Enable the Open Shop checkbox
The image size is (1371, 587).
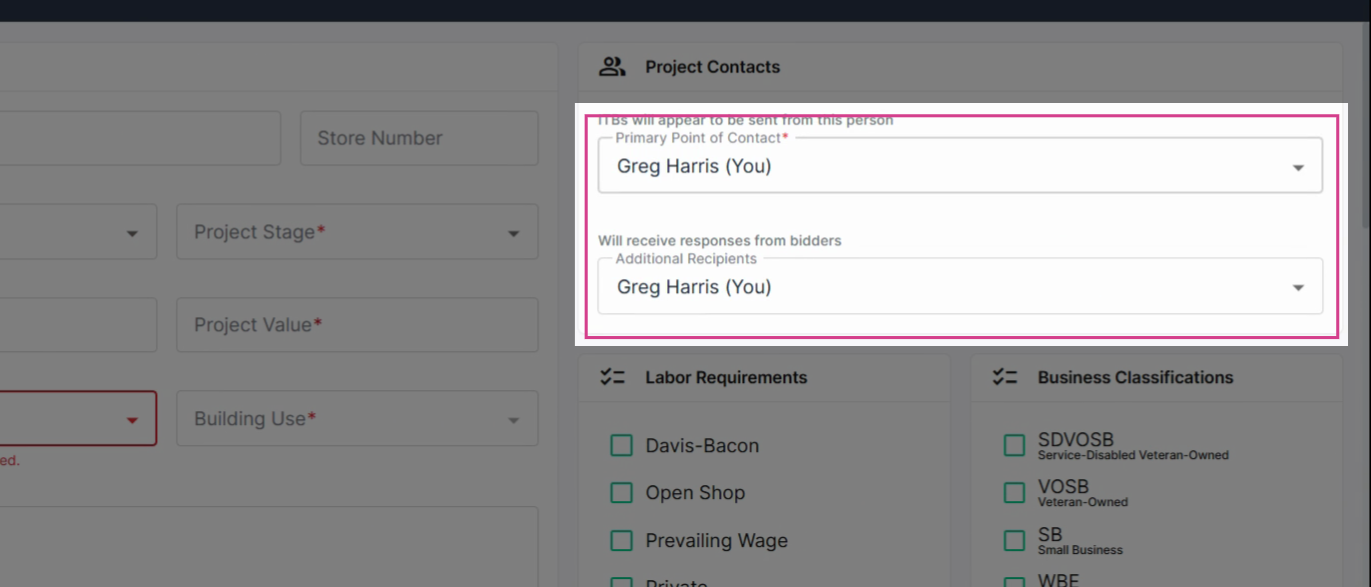[x=621, y=492]
